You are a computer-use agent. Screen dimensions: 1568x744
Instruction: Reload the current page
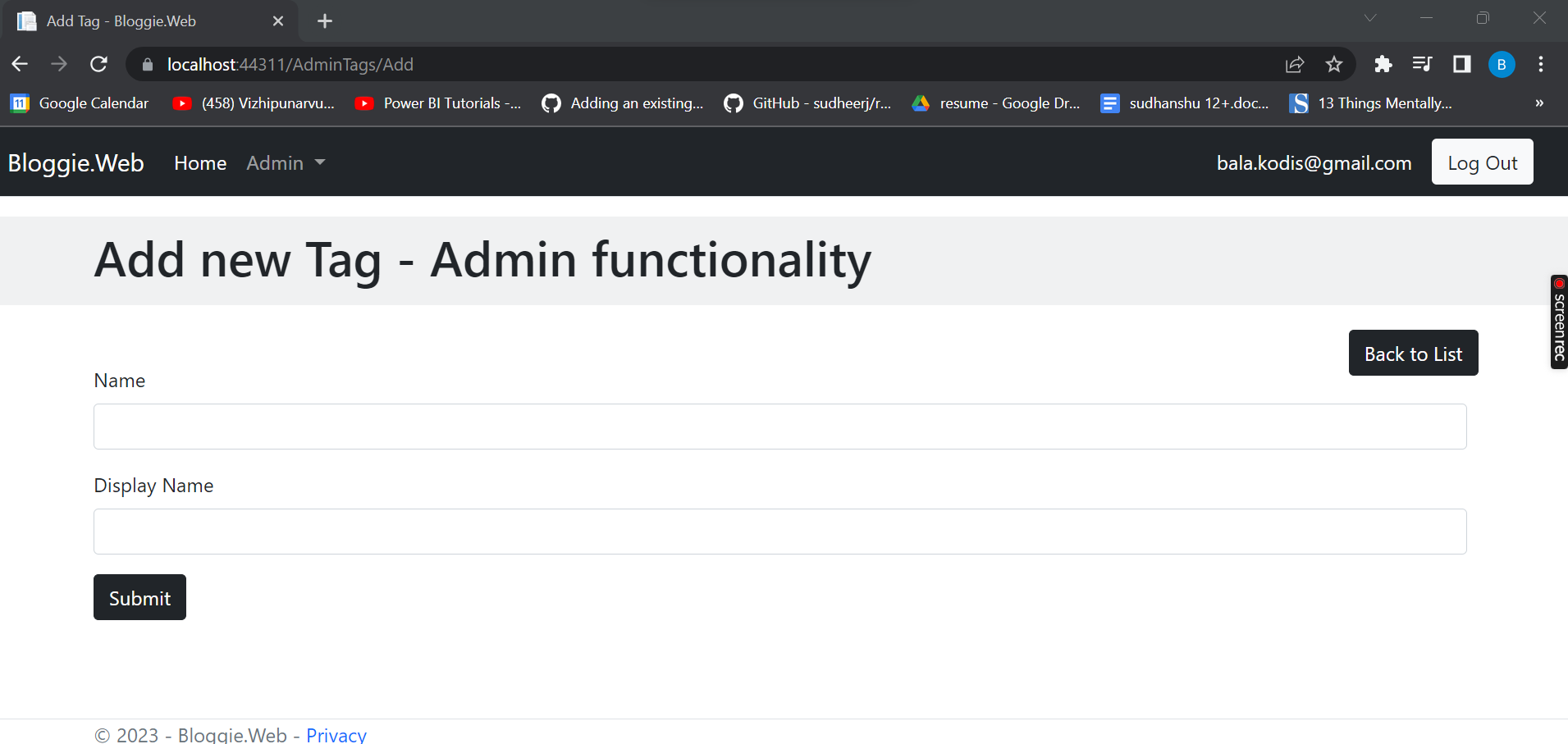point(98,64)
